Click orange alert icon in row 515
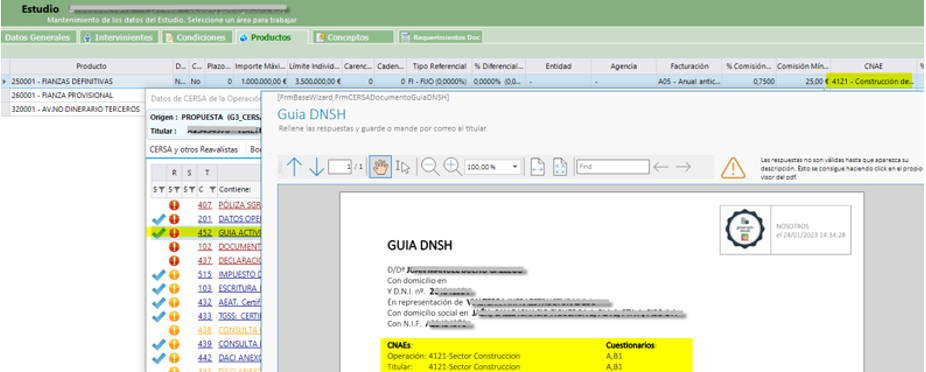Image resolution: width=926 pixels, height=372 pixels. click(x=174, y=274)
